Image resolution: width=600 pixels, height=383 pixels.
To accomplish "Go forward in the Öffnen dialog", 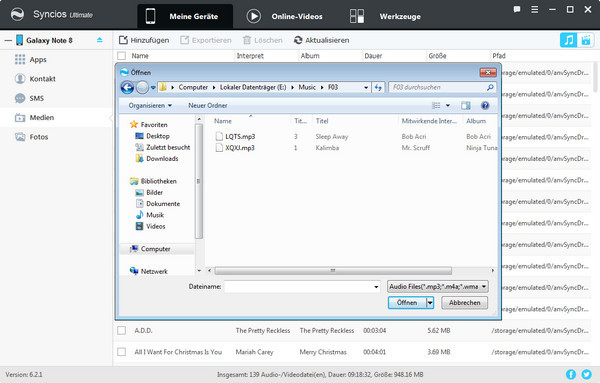I will [x=142, y=88].
